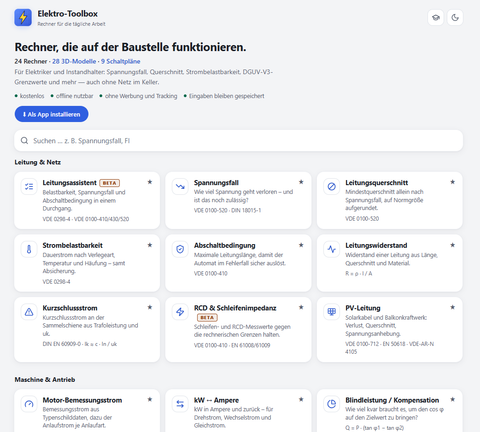Image resolution: width=480 pixels, height=432 pixels.
Task: Star the kW – Ampere calculator
Action: 301,399
